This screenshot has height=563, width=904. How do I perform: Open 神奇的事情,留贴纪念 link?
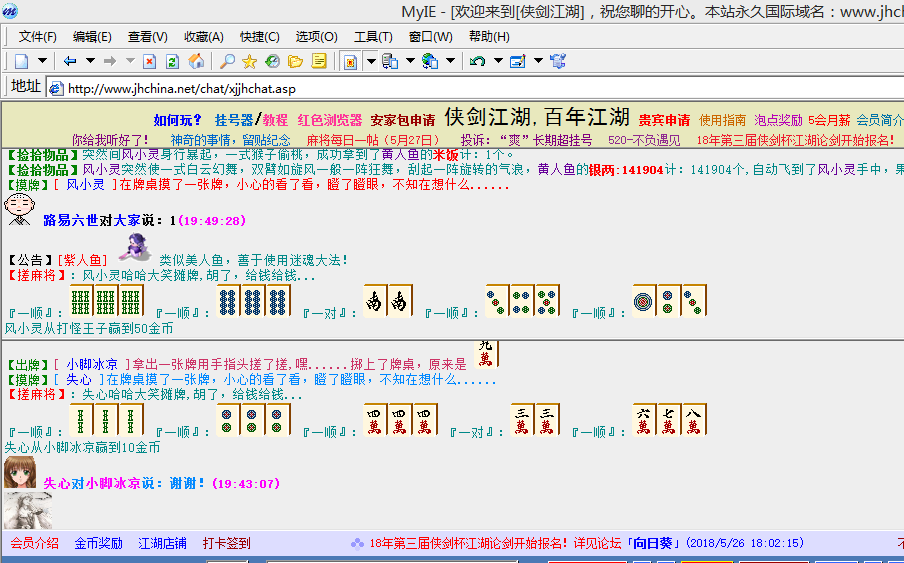pos(231,140)
